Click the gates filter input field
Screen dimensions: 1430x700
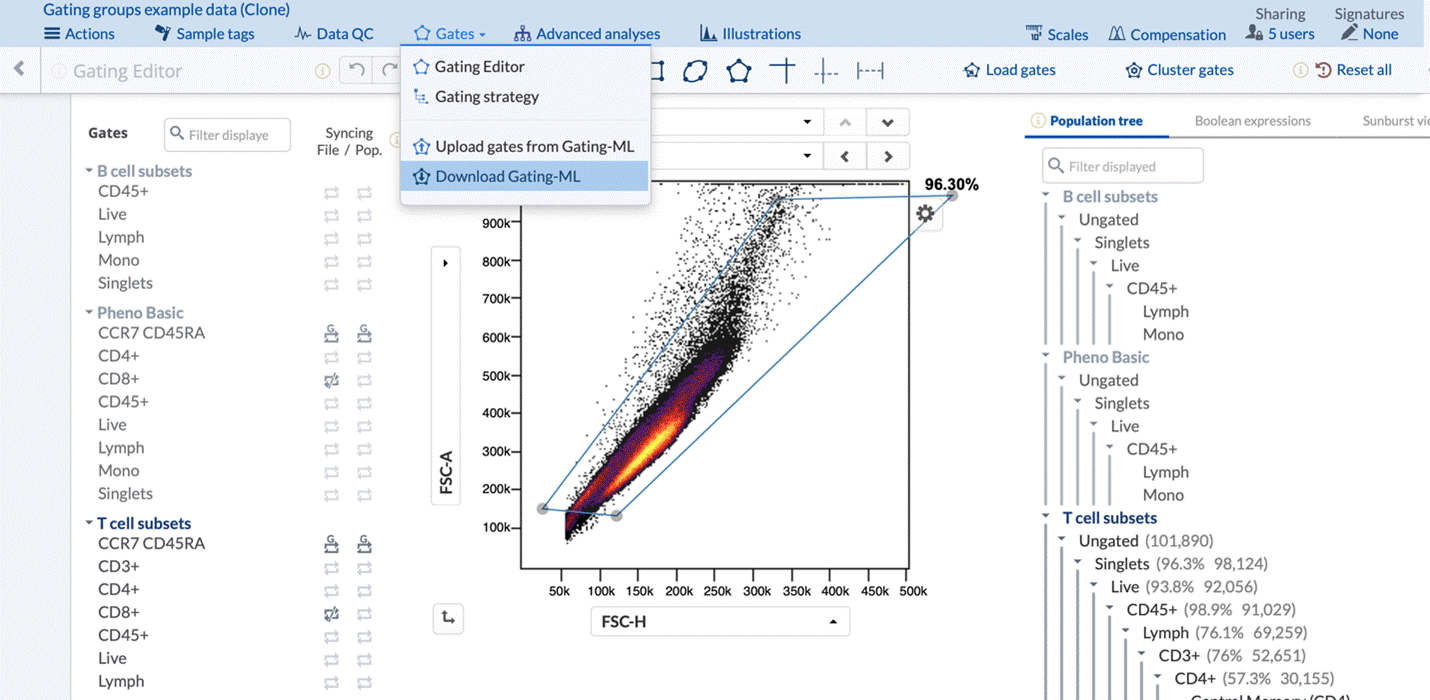click(x=228, y=135)
